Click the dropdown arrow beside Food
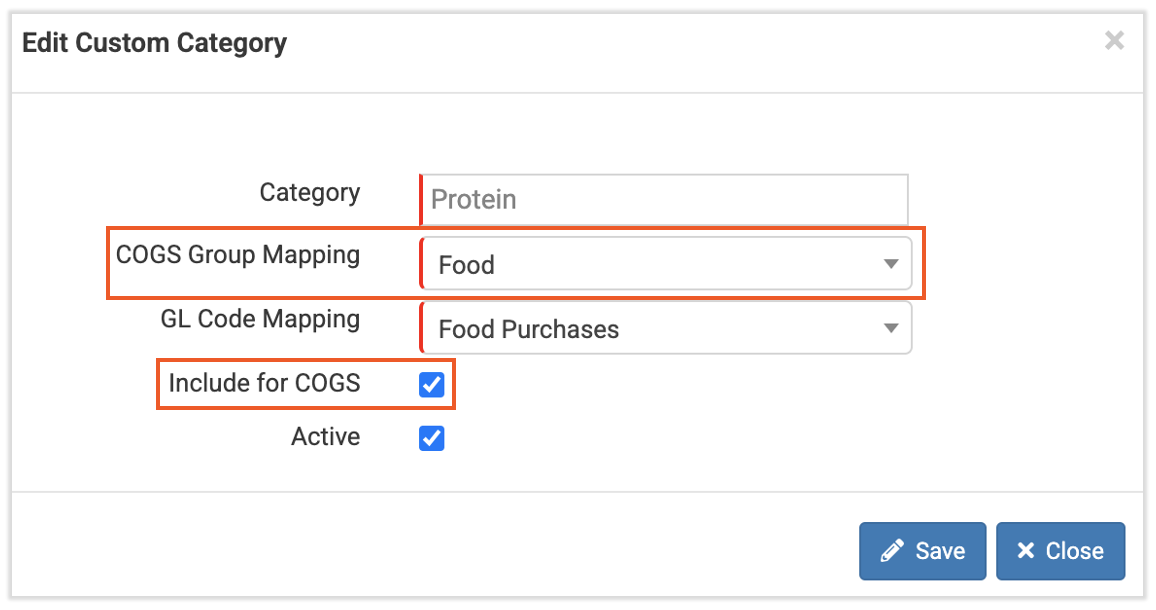Screen dimensions: 1156x610 click(891, 264)
